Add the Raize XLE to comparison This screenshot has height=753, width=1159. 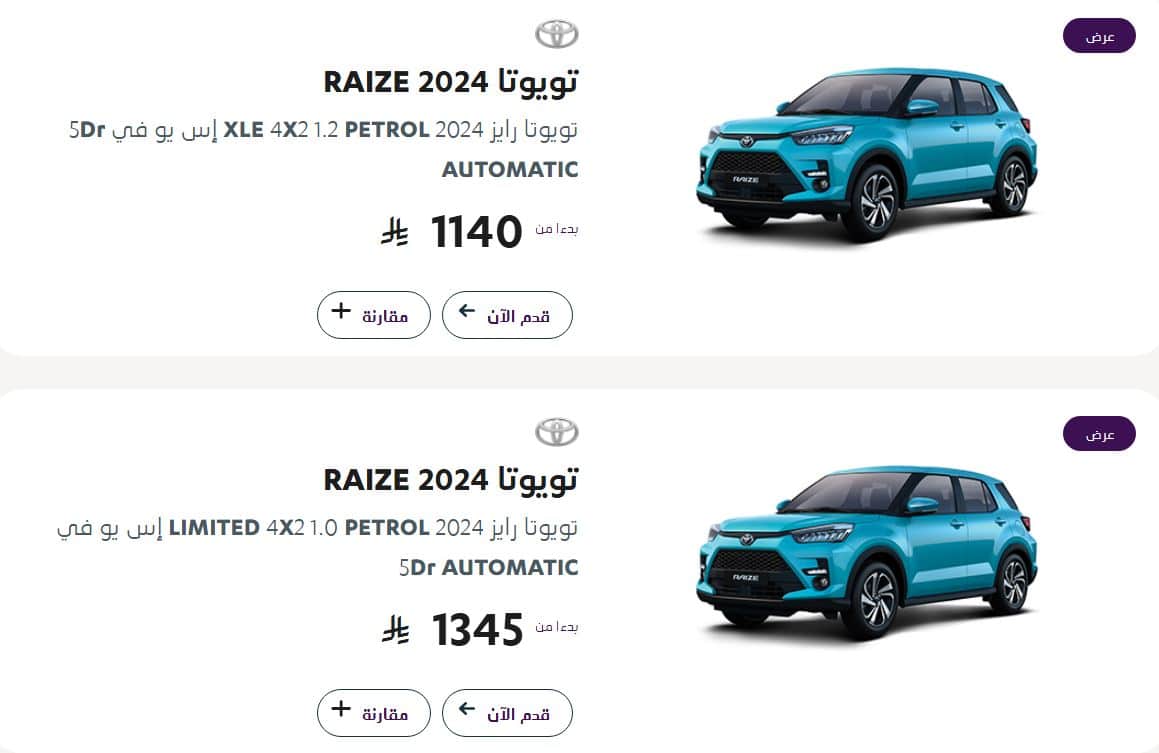[373, 315]
